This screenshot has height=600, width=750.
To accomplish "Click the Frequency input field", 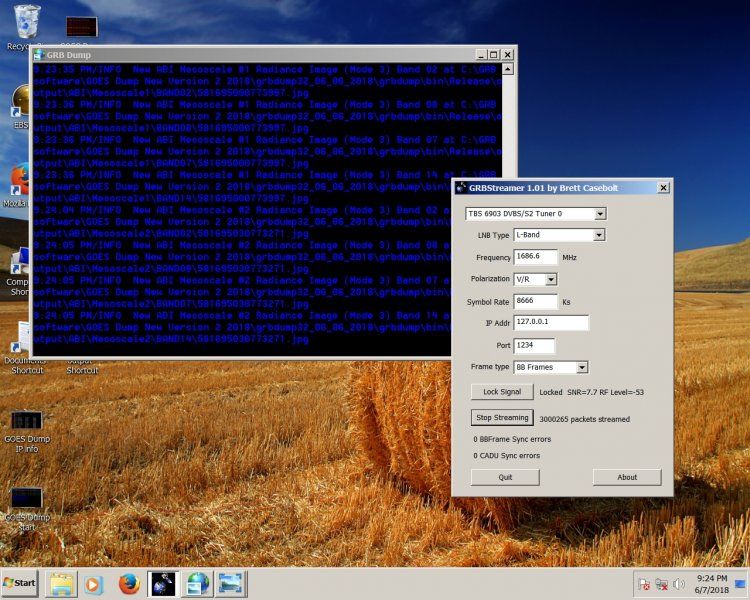I will (535, 257).
